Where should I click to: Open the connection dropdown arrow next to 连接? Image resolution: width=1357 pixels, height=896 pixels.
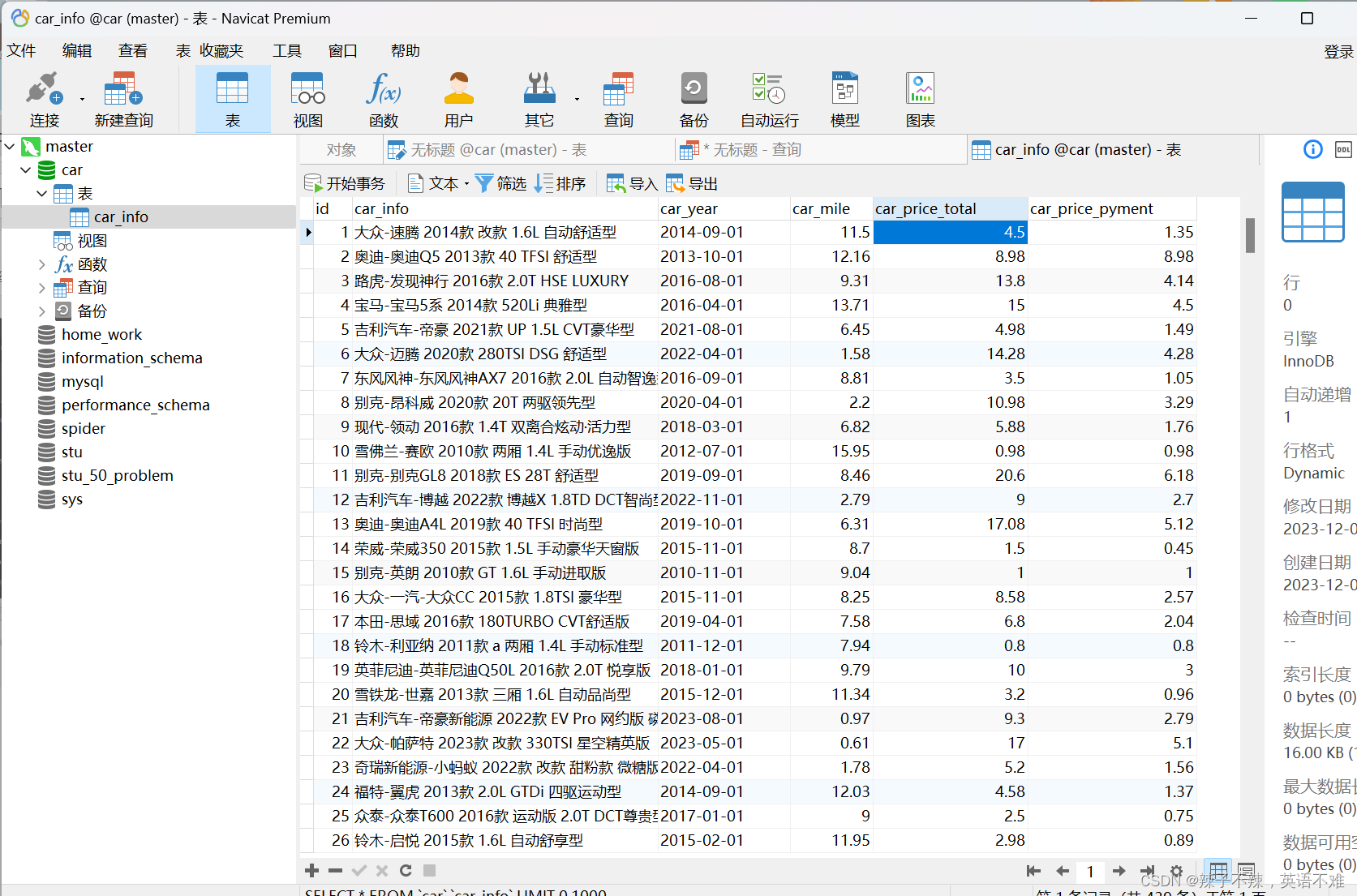[82, 100]
